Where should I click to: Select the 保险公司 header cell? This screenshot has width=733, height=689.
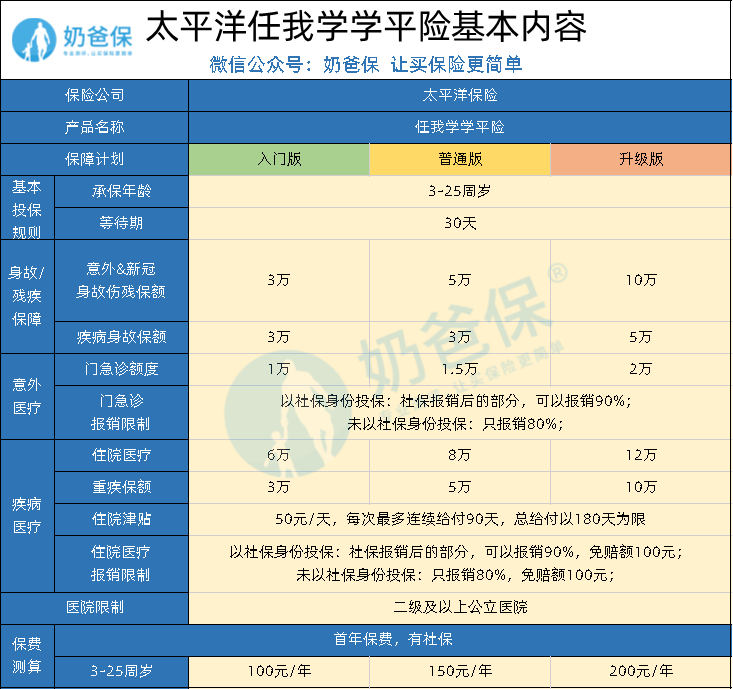(94, 95)
